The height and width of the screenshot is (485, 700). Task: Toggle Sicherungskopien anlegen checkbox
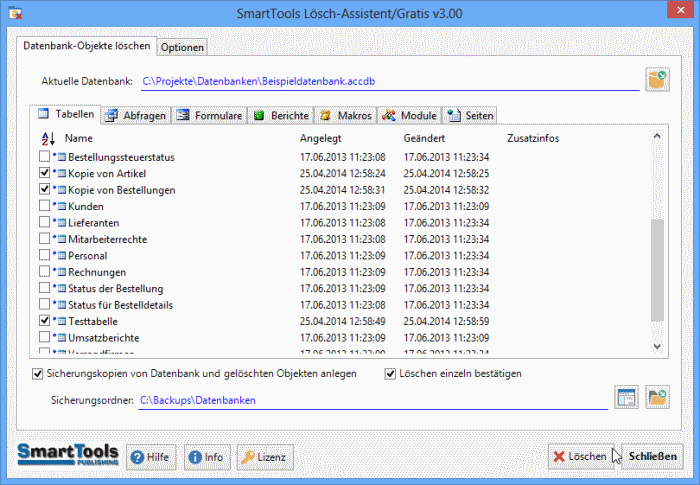(x=38, y=374)
